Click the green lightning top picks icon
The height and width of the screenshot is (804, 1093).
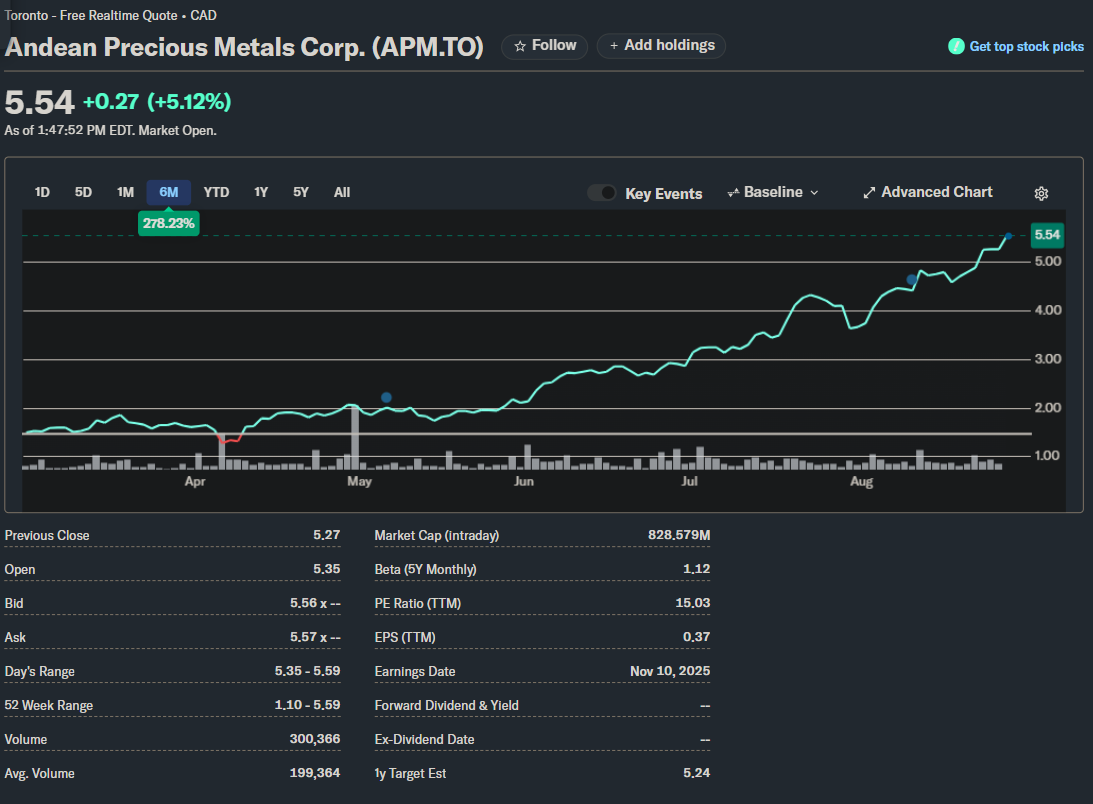point(956,46)
